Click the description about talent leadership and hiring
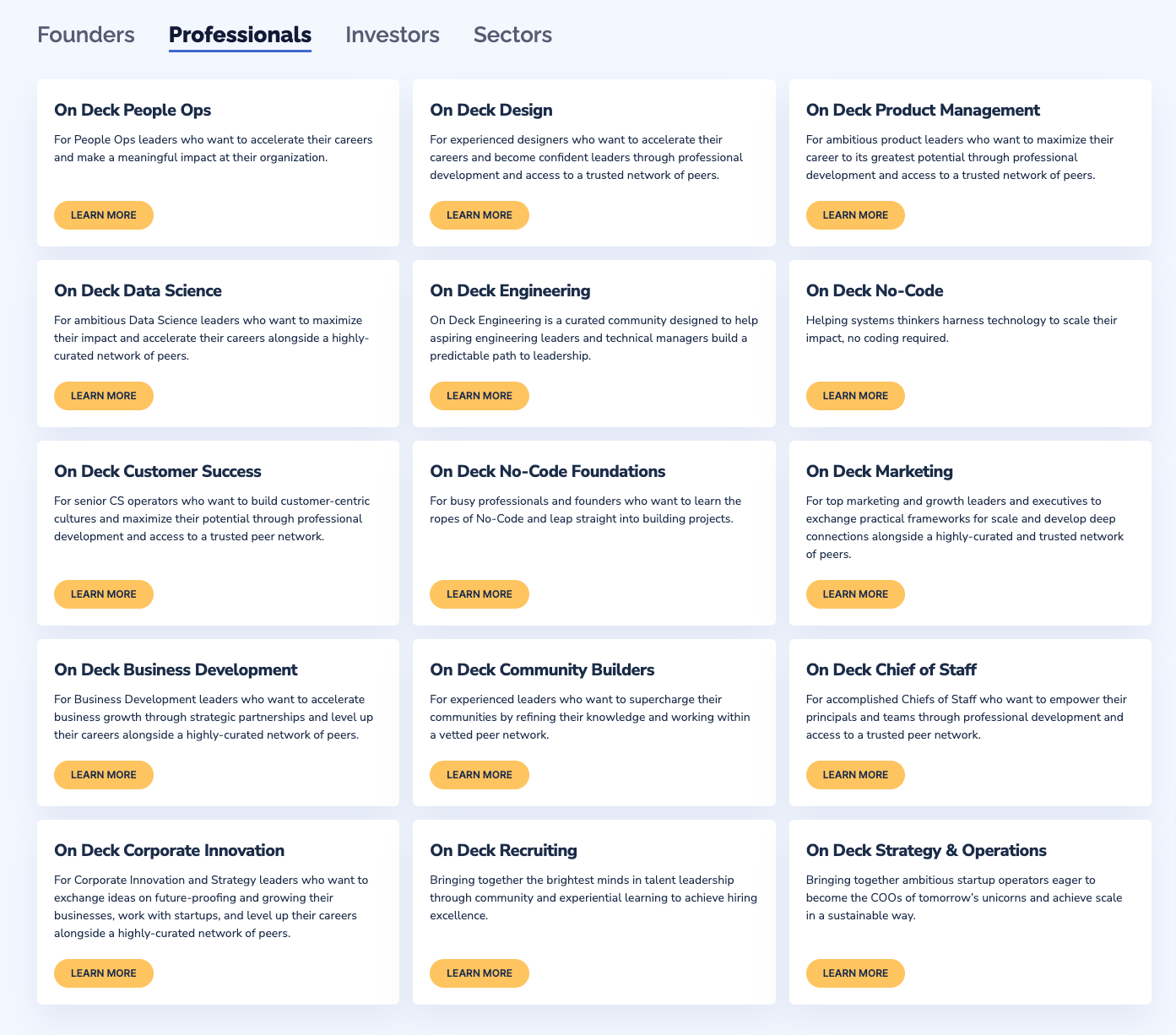This screenshot has width=1176, height=1035. tap(593, 897)
